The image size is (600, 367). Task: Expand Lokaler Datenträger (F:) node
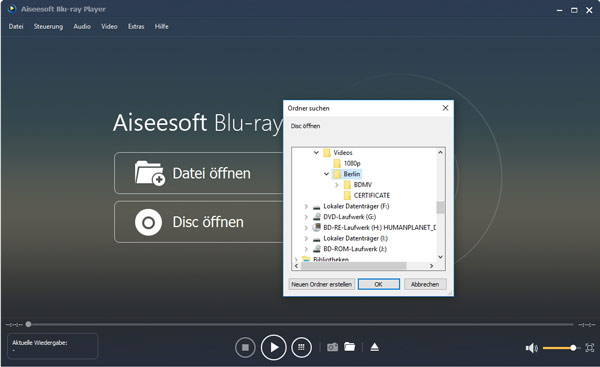pos(306,206)
